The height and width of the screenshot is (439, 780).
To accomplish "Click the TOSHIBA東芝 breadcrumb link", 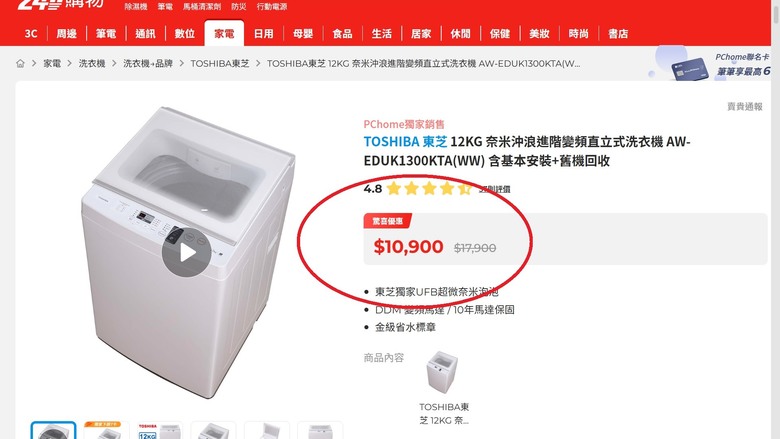I will click(x=220, y=64).
